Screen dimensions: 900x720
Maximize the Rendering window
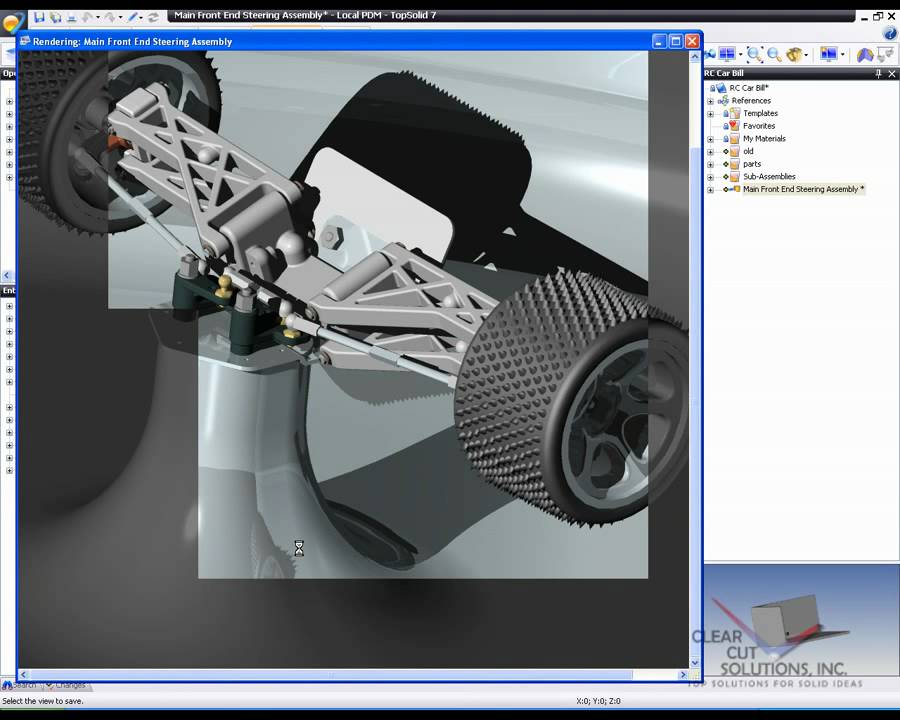tap(676, 41)
